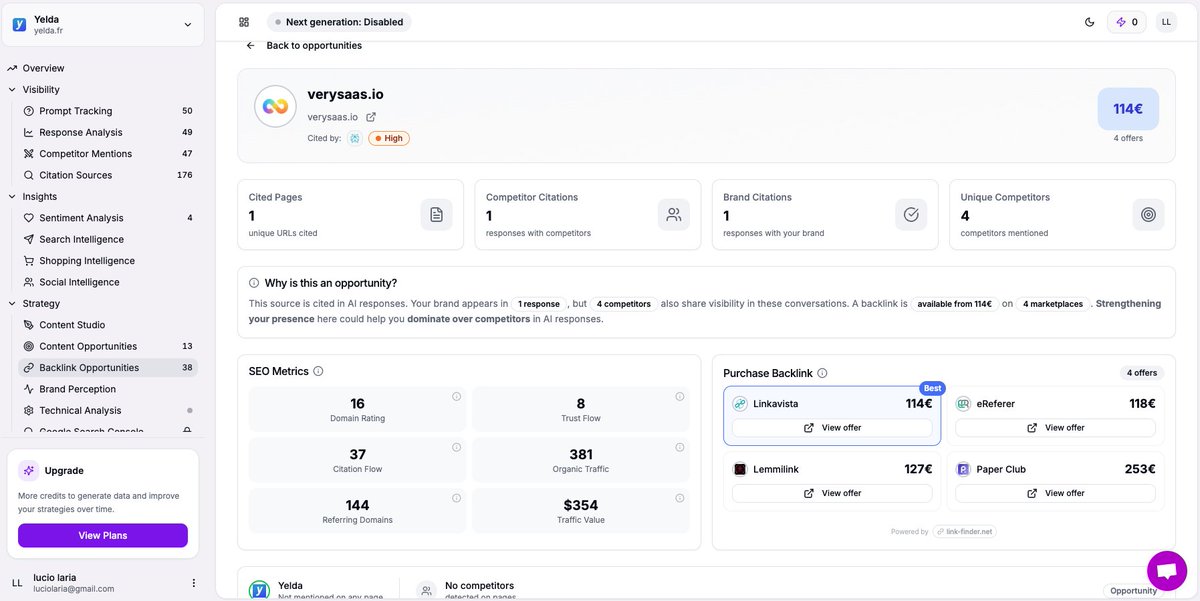Screen dimensions: 1200x601
Task: Click the Unique Competitors target icon
Action: (x=1148, y=214)
